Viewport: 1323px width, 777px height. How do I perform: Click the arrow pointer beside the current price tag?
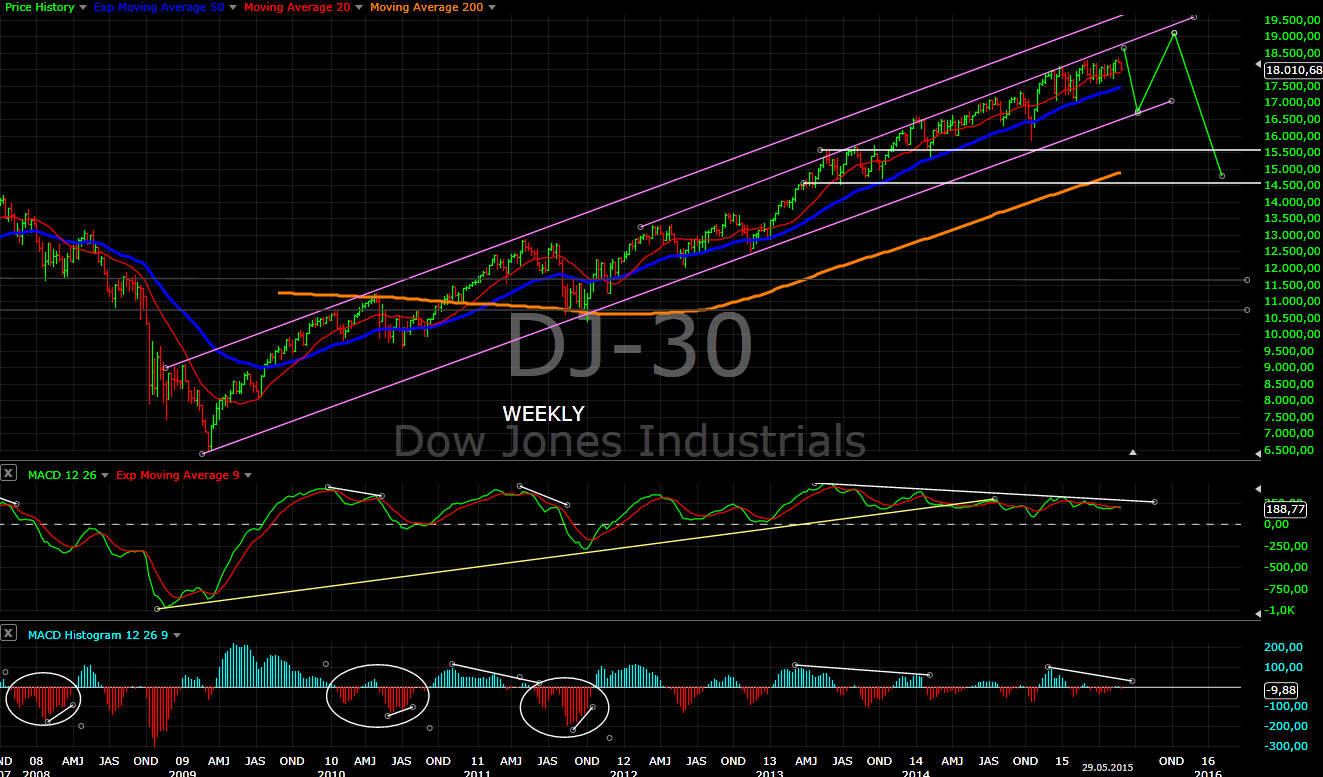coord(1257,65)
